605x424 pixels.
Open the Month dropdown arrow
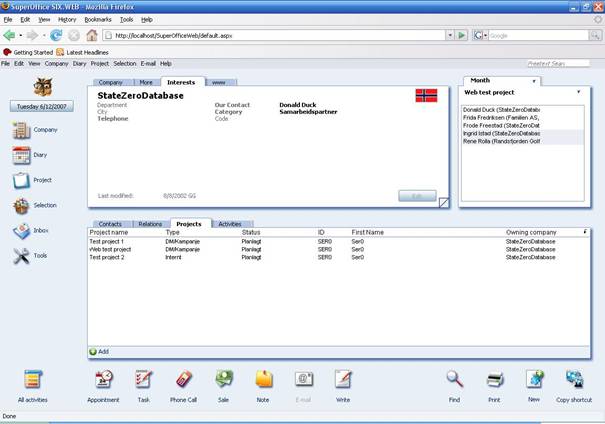pos(534,81)
